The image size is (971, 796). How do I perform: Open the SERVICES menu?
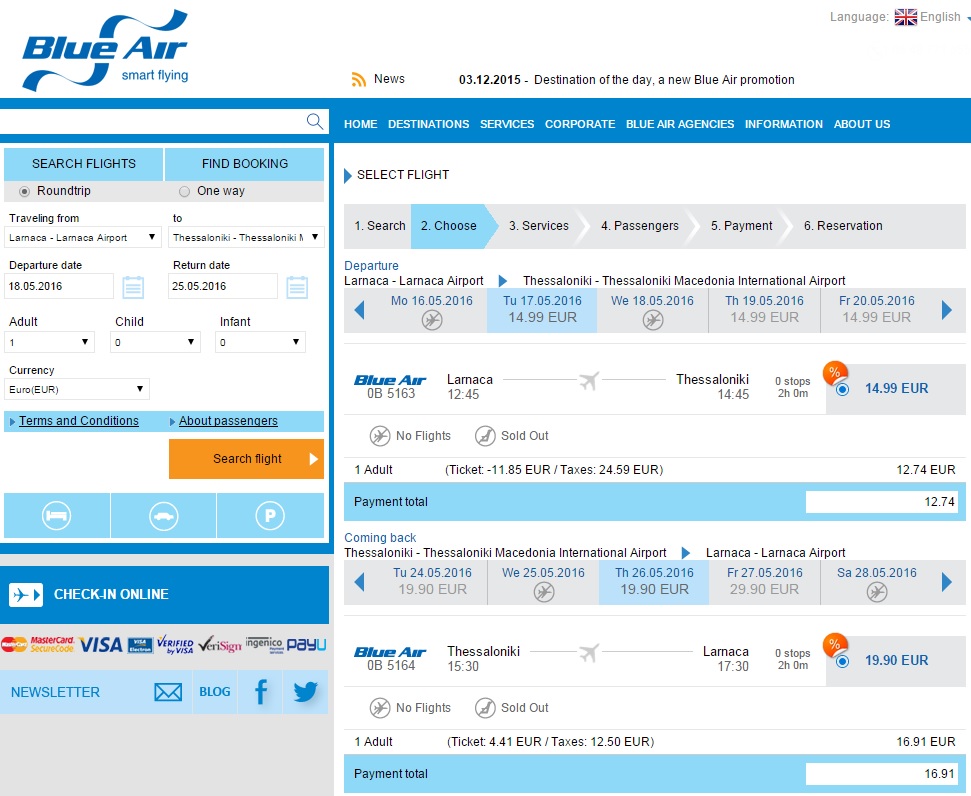pos(507,124)
